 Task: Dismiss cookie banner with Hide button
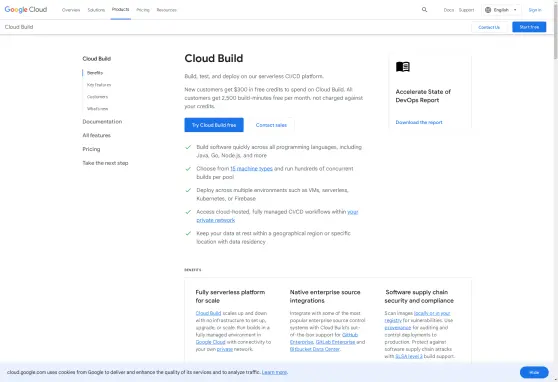[534, 372]
